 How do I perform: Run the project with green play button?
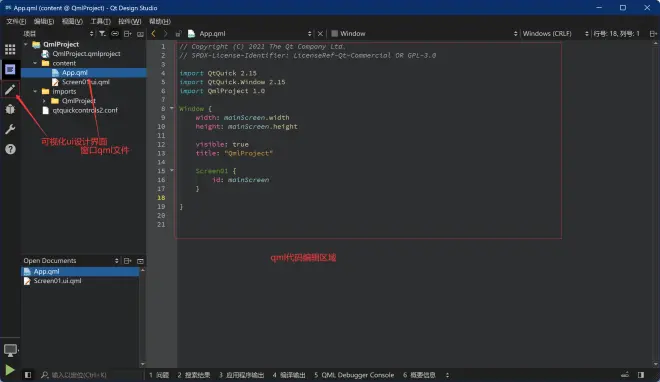[10, 370]
